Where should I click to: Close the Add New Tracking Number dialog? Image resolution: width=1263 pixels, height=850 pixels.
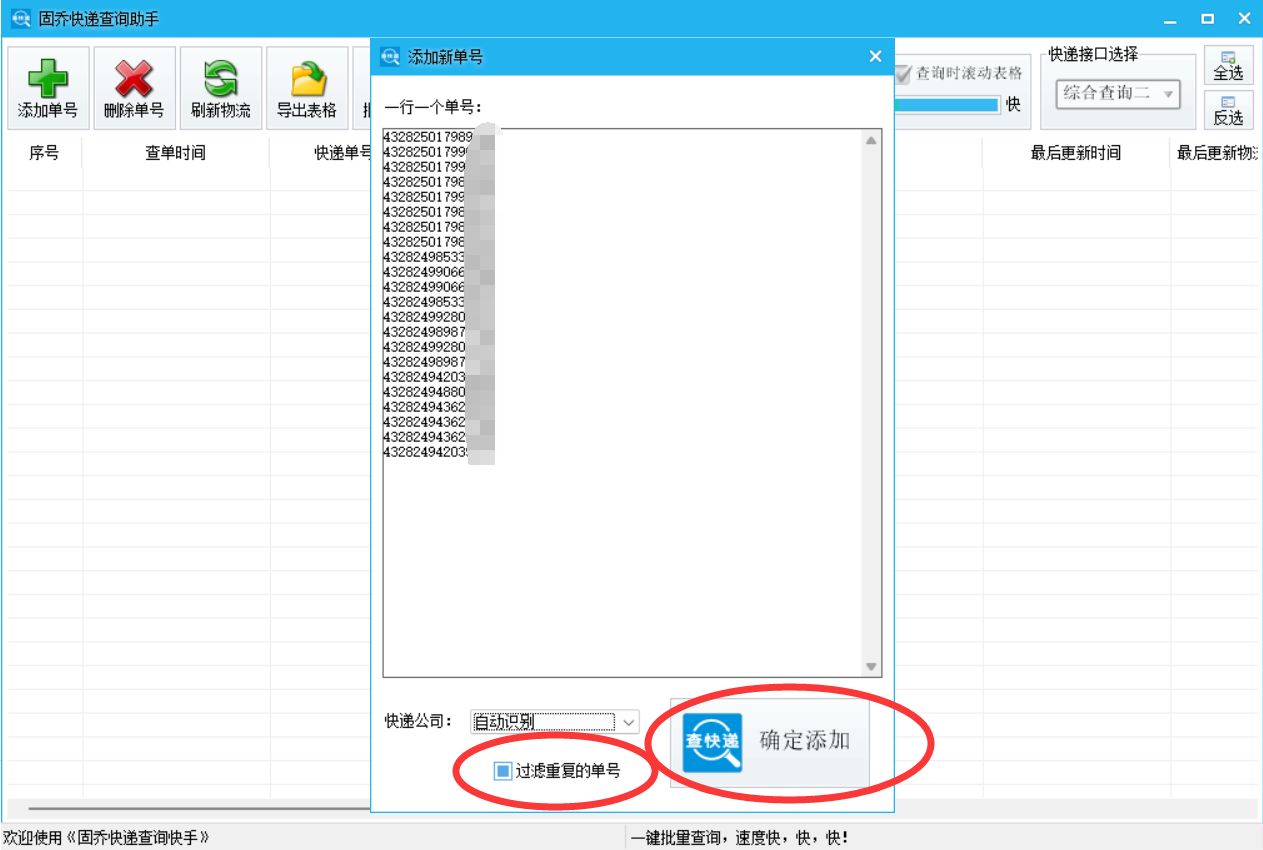pos(875,57)
